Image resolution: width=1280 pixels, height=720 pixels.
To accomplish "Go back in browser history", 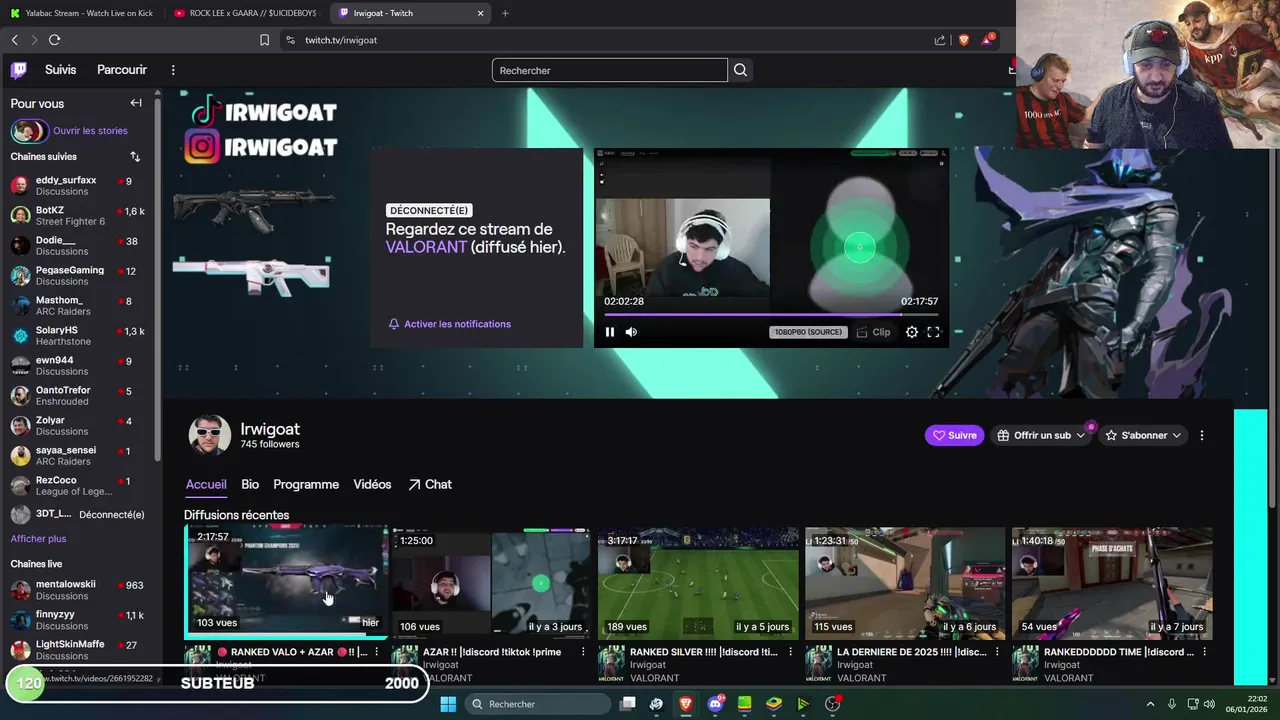I will [14, 40].
